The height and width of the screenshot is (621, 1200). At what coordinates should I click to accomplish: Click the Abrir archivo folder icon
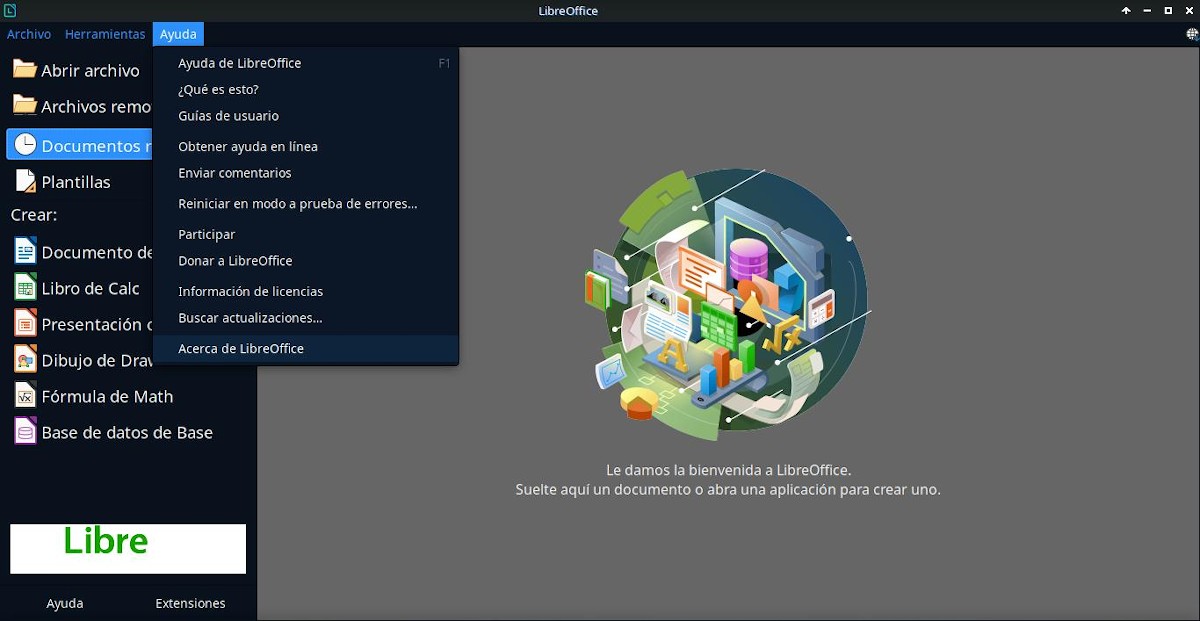(24, 70)
